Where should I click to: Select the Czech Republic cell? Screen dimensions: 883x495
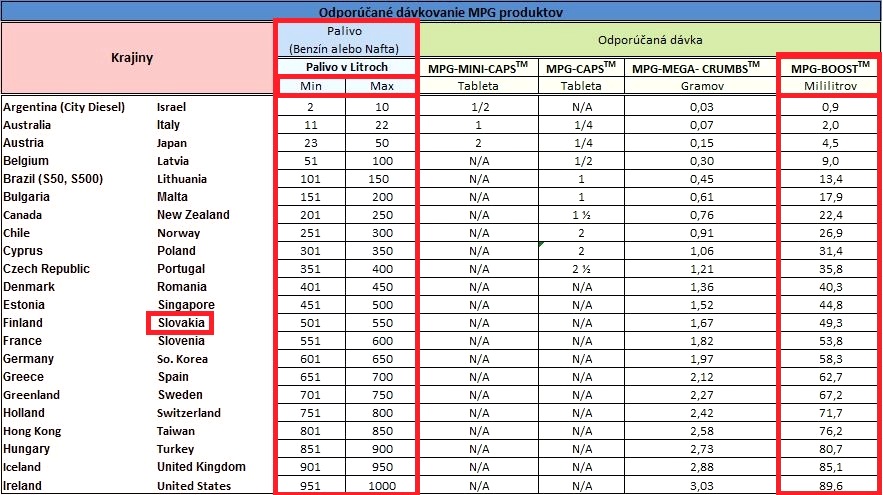pos(46,269)
